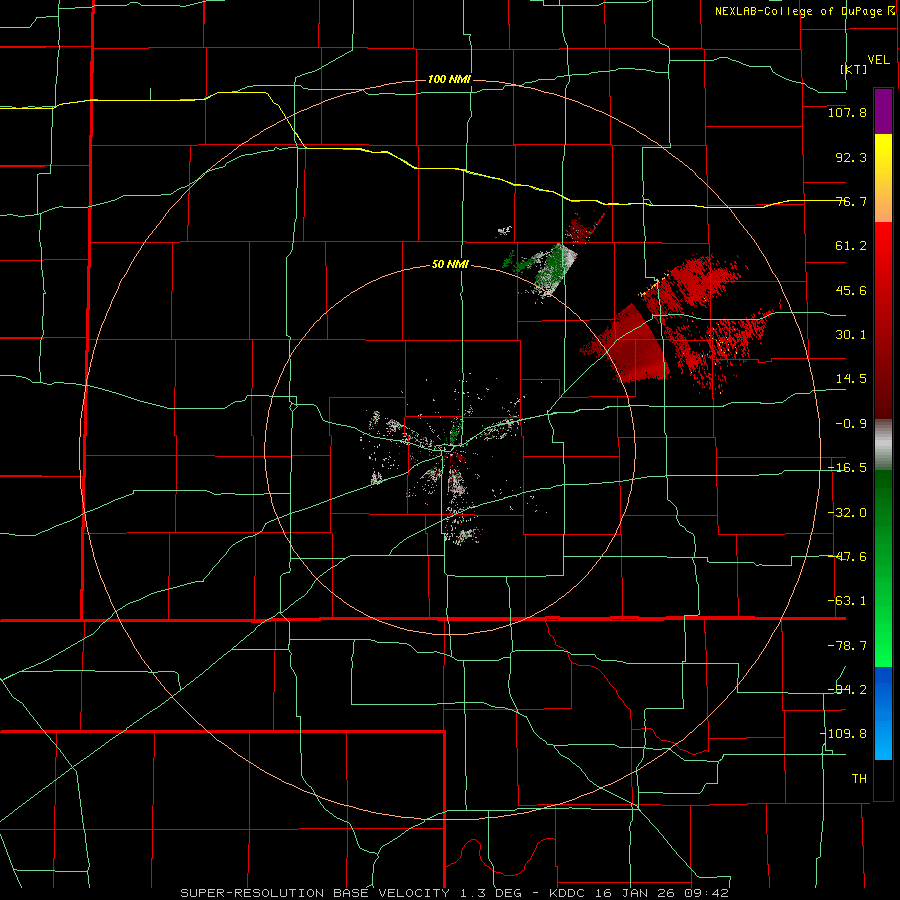Viewport: 900px width, 900px height.
Task: Click the 107.8 velocity scale value
Action: (x=847, y=112)
